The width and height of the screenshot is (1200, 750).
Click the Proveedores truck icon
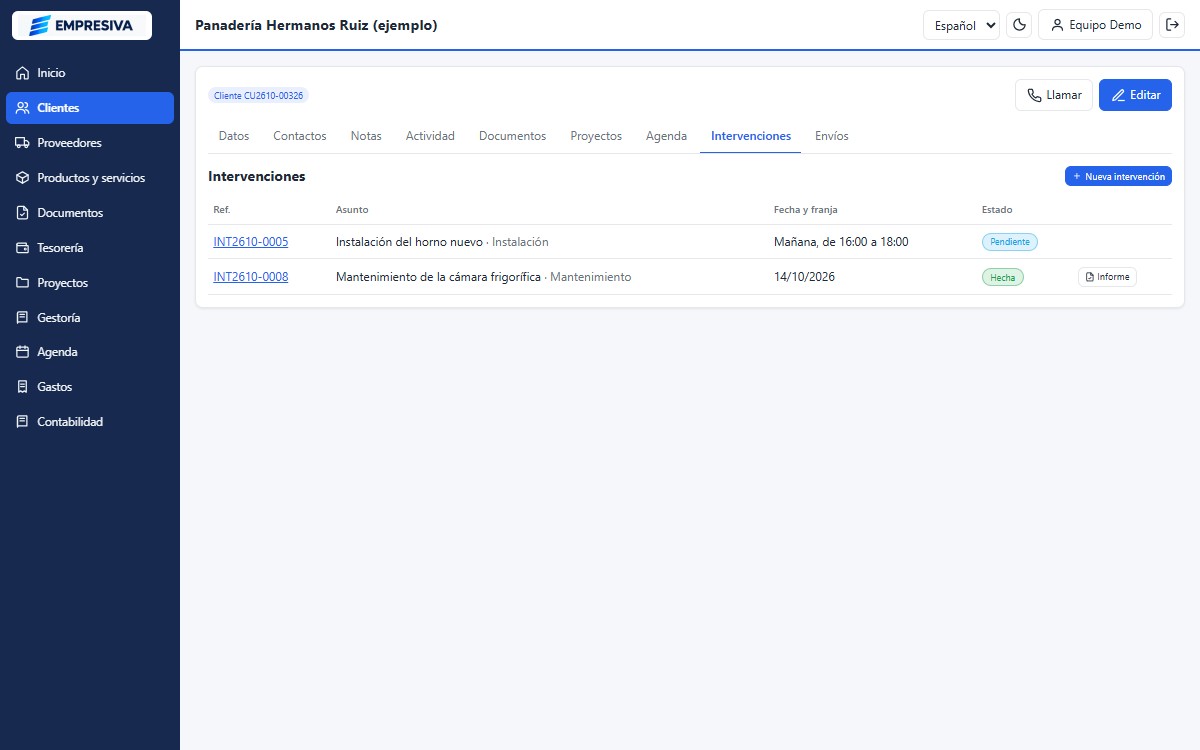23,143
